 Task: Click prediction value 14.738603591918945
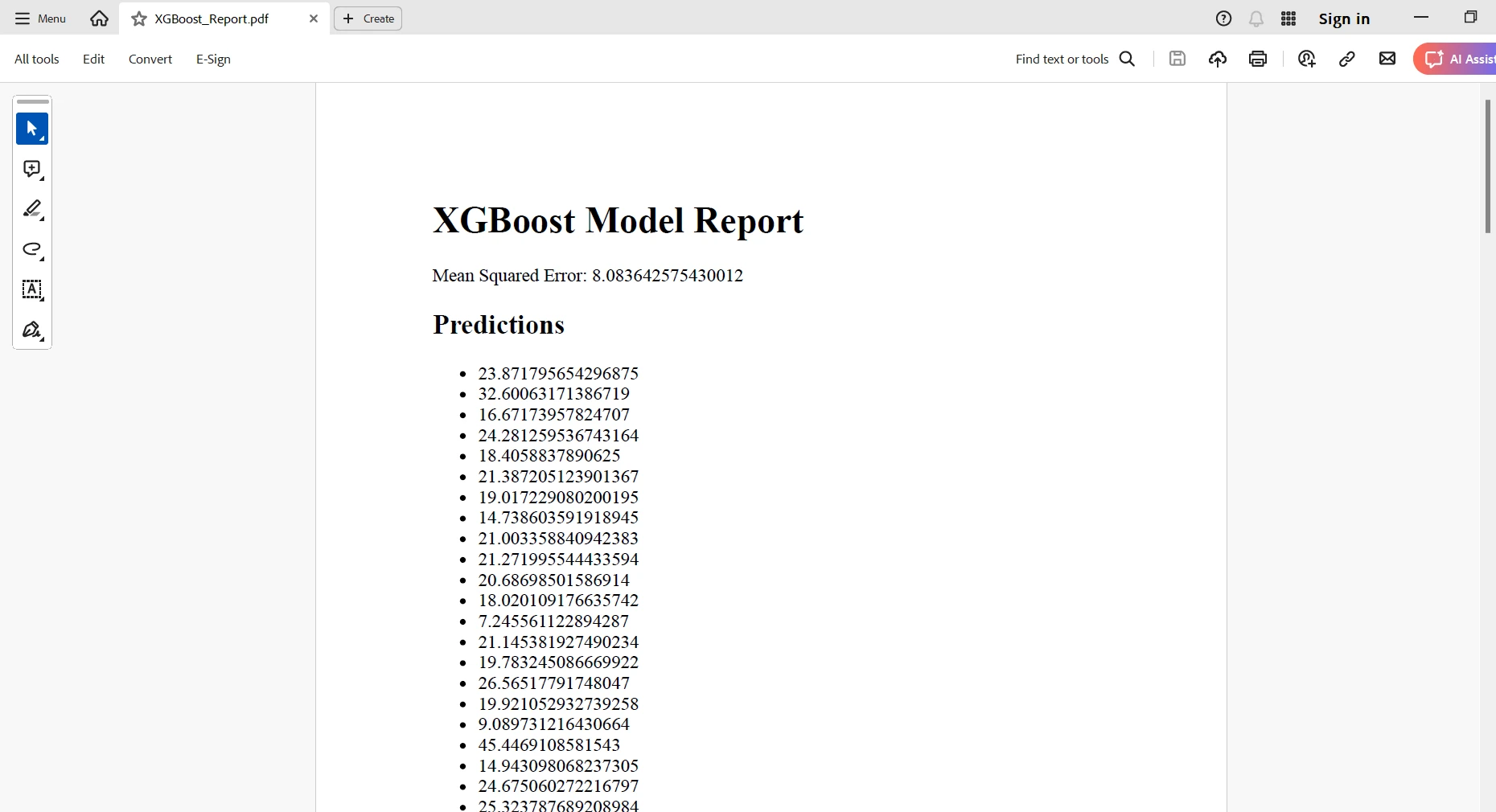[x=558, y=518]
